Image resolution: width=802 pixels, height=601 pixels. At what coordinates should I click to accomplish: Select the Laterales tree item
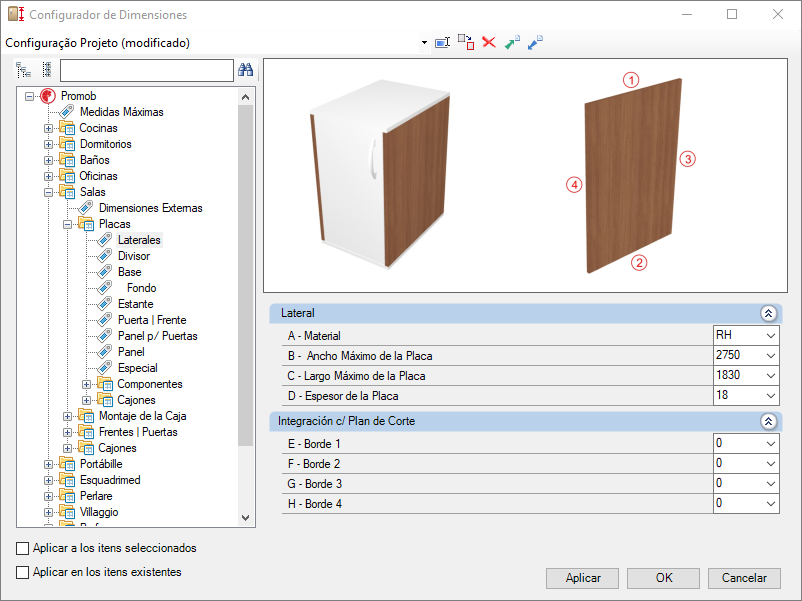[x=139, y=240]
